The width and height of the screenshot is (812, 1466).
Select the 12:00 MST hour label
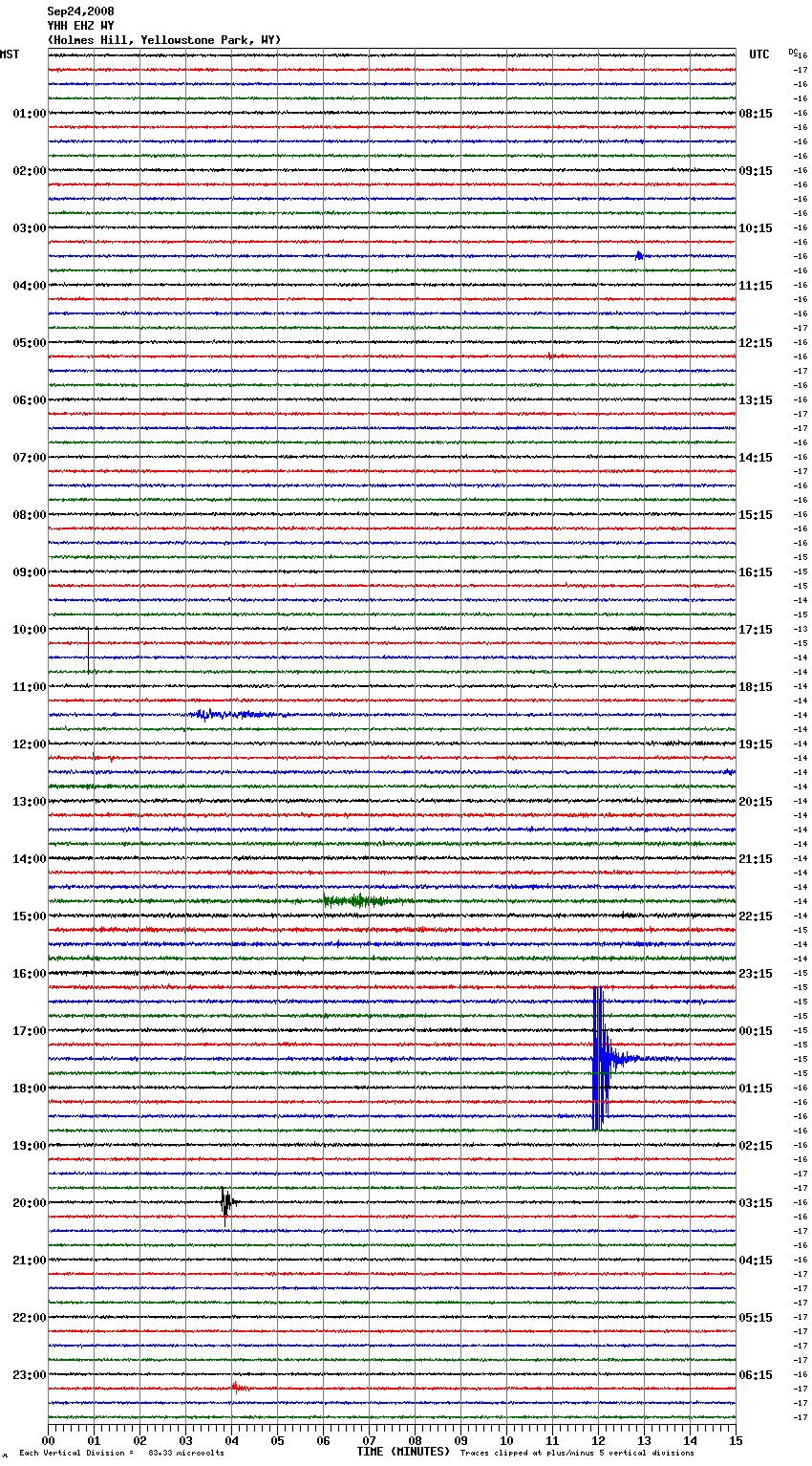click(x=30, y=744)
